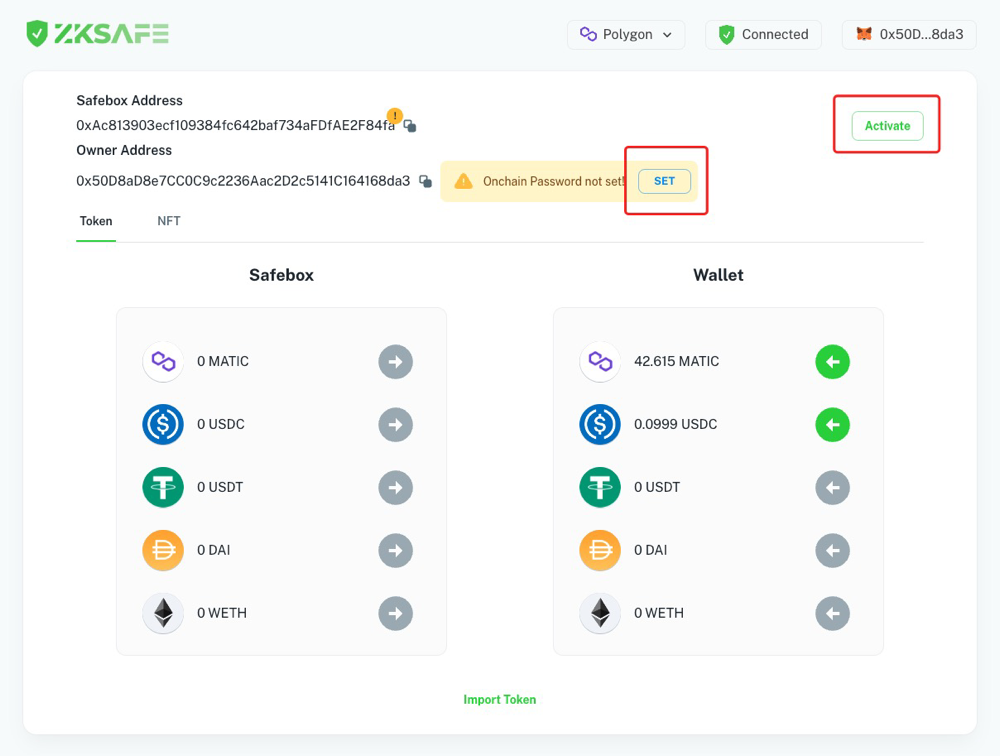The height and width of the screenshot is (756, 1000).
Task: Click the Connected status indicator
Action: point(763,35)
